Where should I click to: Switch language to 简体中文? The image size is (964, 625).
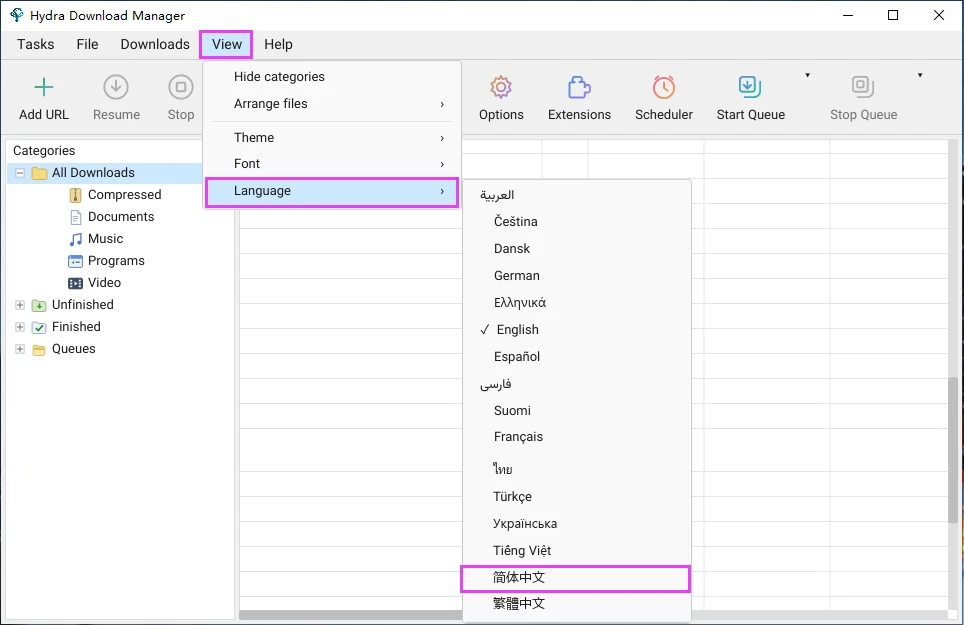tap(577, 578)
